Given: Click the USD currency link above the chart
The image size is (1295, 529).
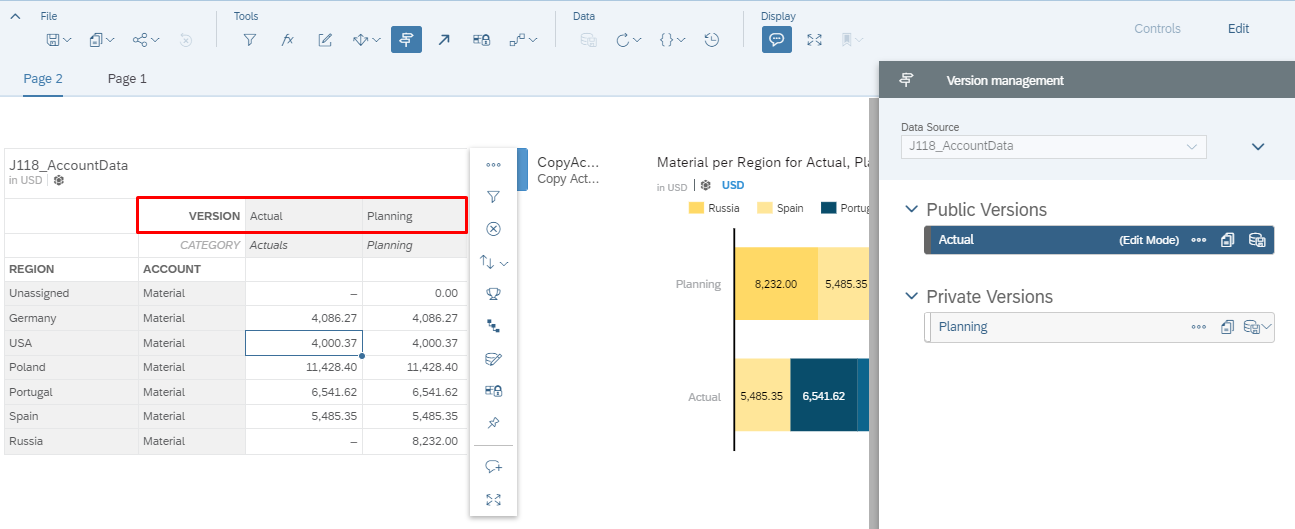Looking at the screenshot, I should coord(733,186).
